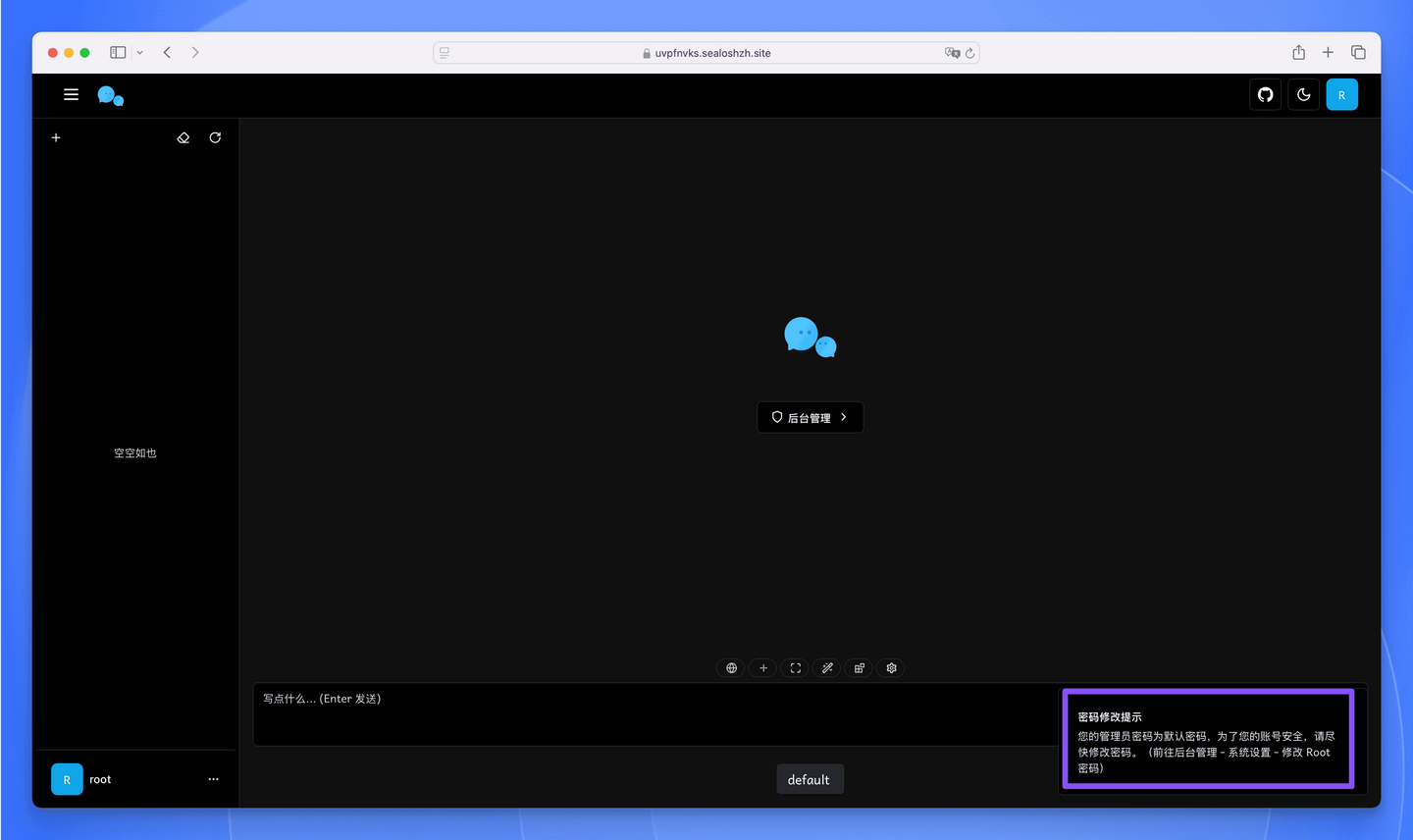Expand the chat to fullscreen mode

tap(795, 667)
